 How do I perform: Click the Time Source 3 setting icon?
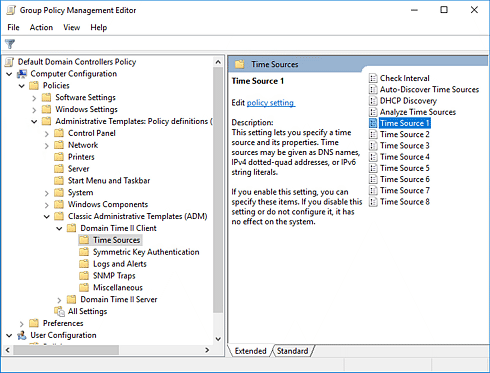coord(373,146)
